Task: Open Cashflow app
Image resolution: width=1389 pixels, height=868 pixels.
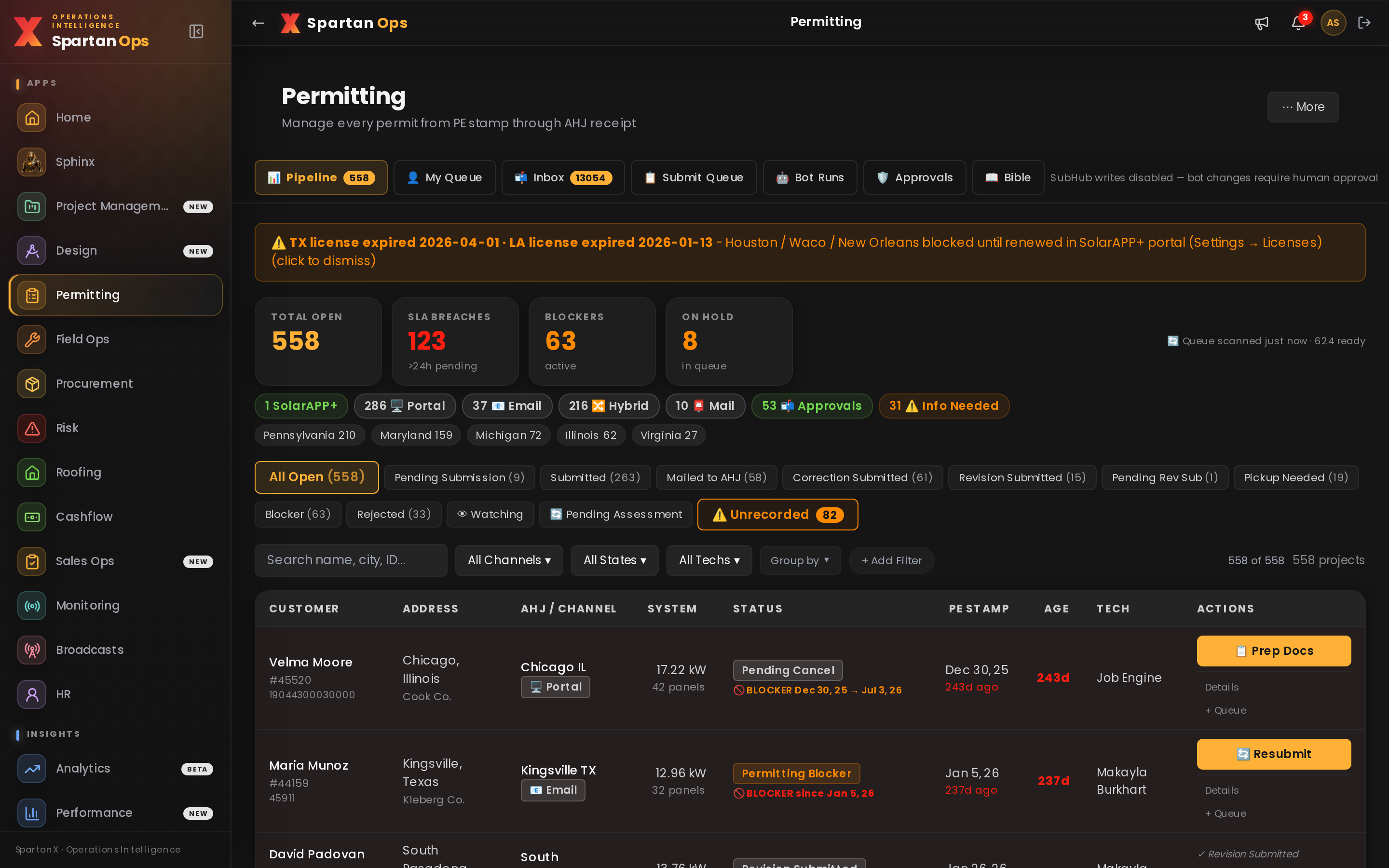Action: click(115, 516)
